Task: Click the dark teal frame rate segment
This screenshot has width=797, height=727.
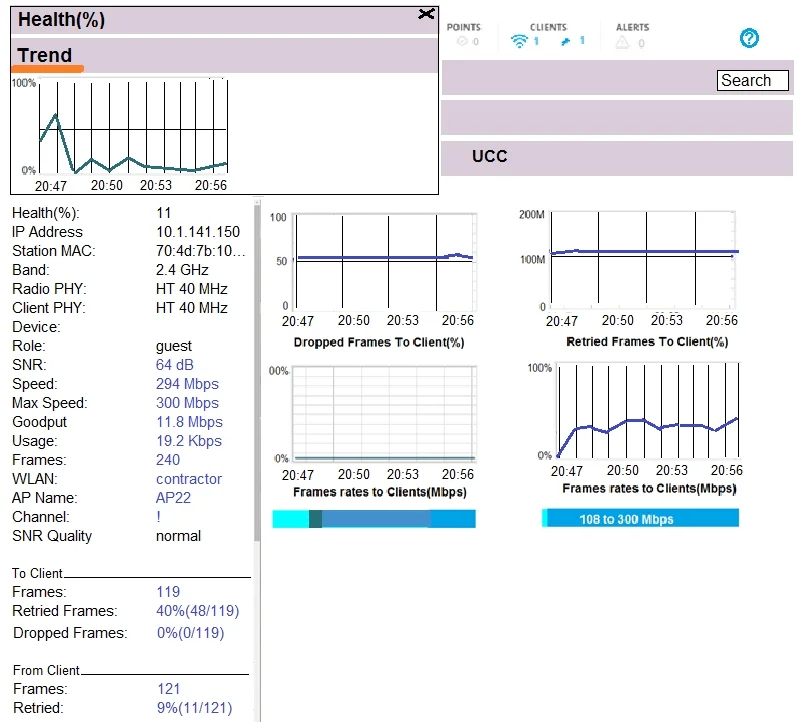Action: click(315, 519)
